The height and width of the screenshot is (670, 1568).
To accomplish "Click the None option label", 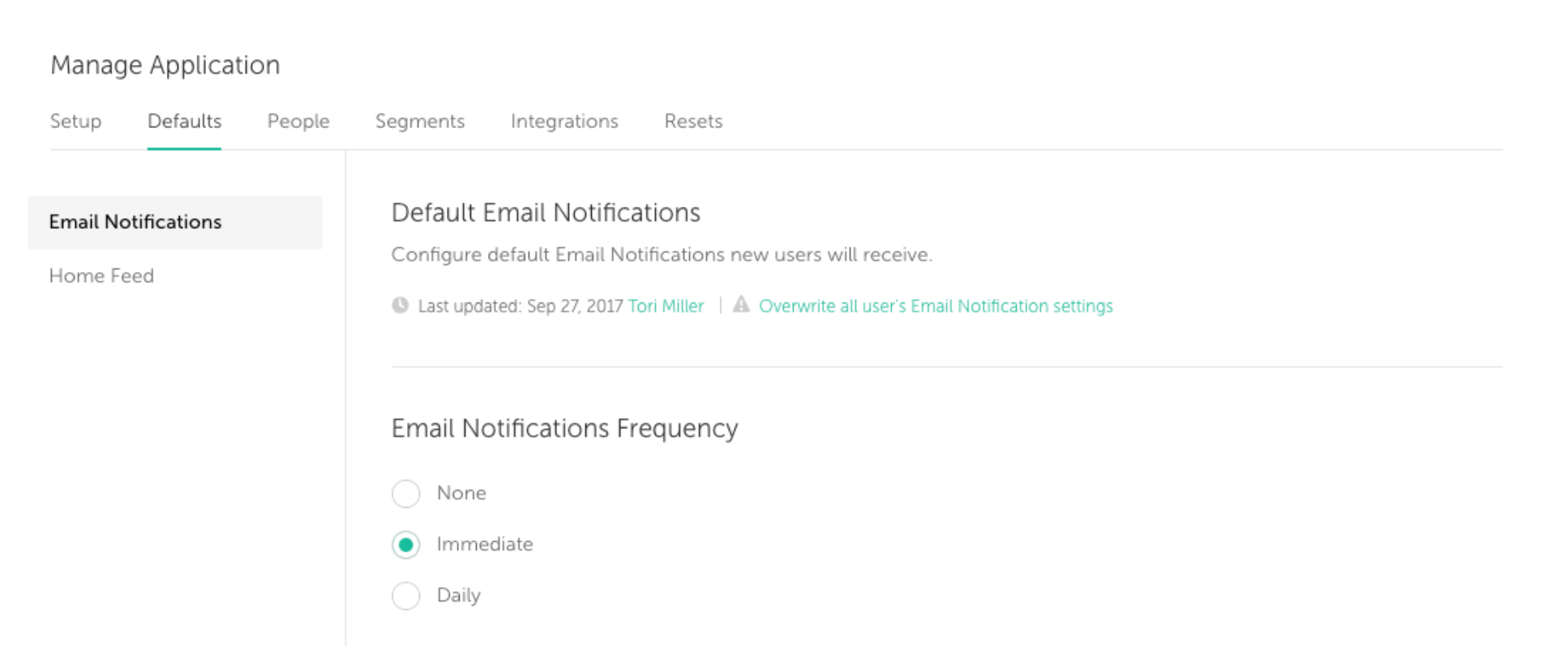I will (461, 493).
